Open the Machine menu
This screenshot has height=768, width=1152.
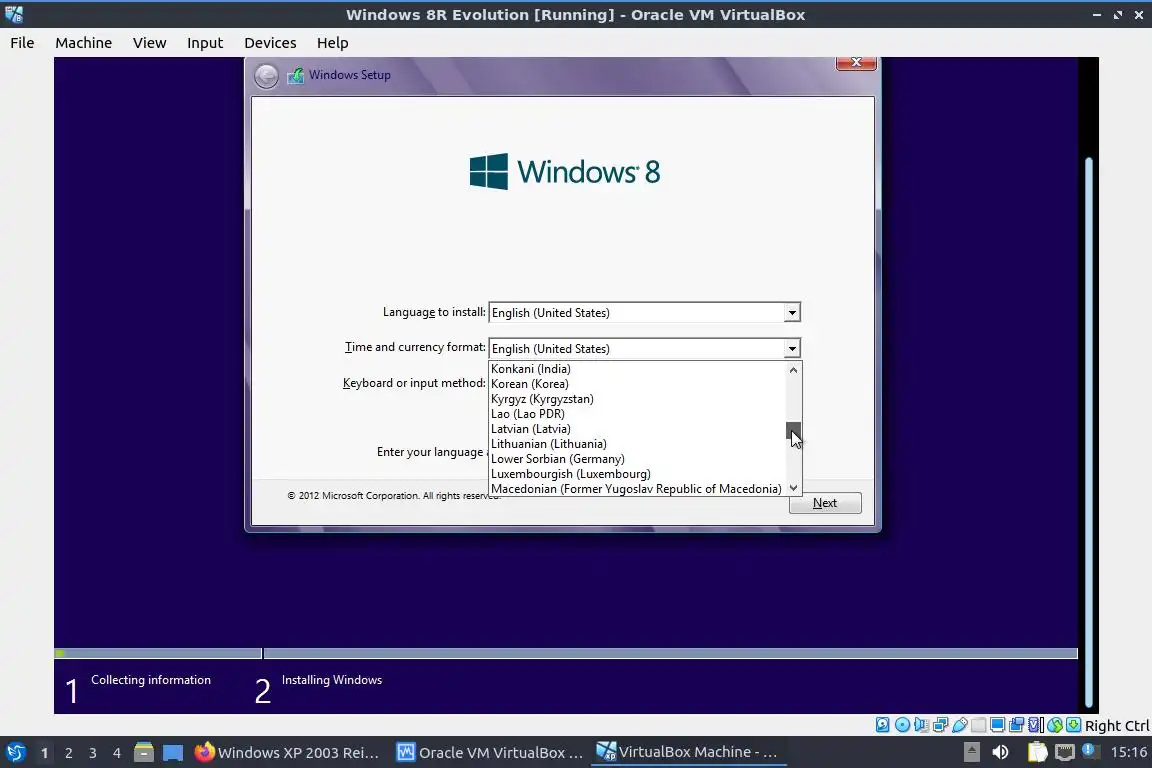click(x=84, y=43)
